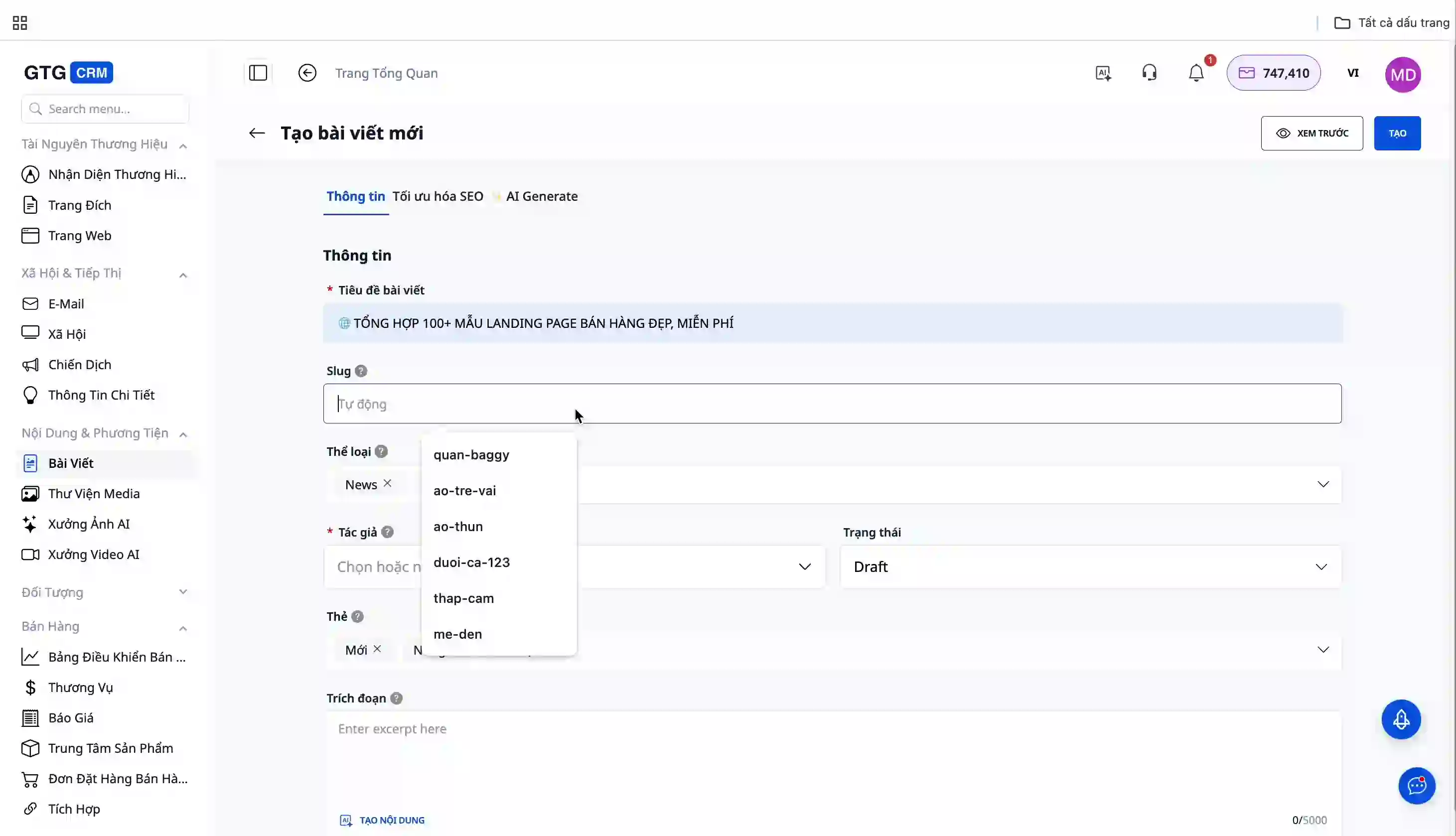This screenshot has width=1456, height=836.
Task: Click the Slug help question icon
Action: [361, 371]
